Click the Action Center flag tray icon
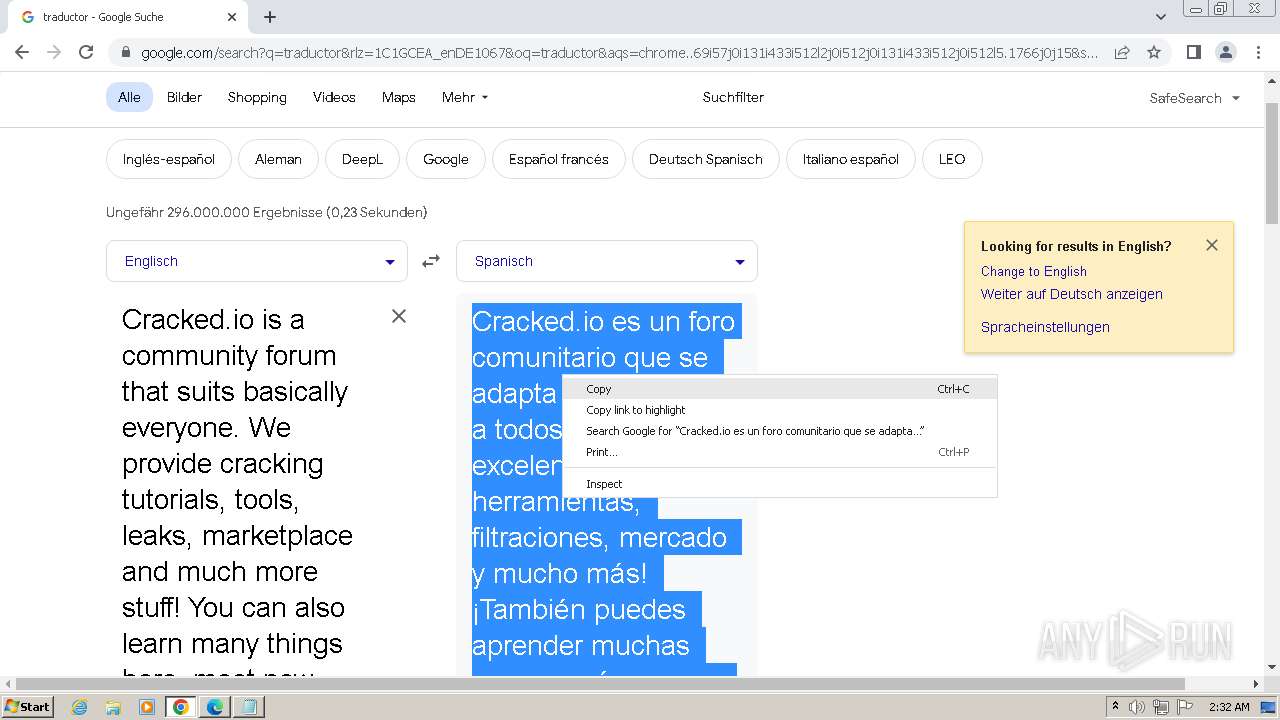Viewport: 1280px width, 720px height. tap(1183, 707)
